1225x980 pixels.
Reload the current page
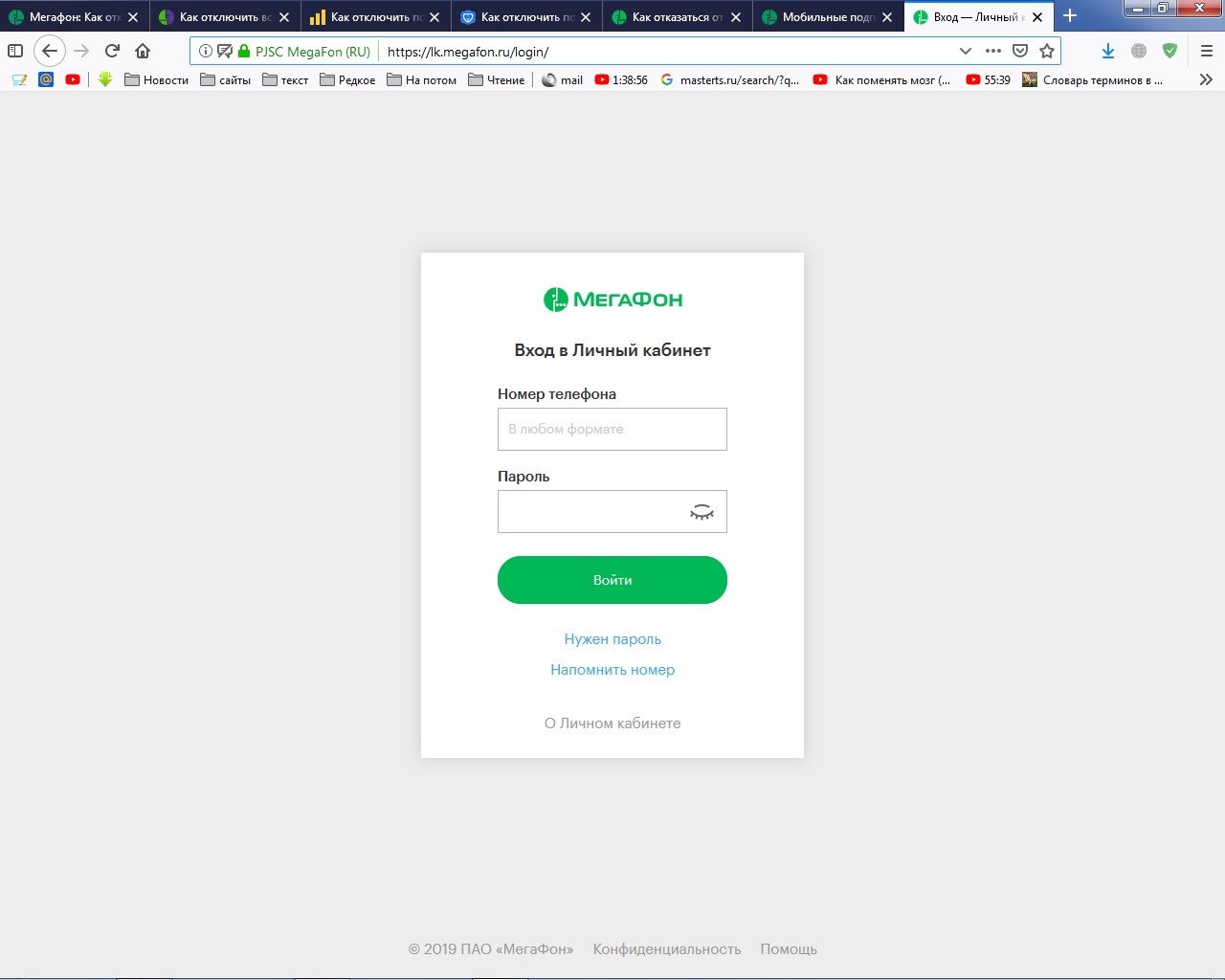(112, 51)
